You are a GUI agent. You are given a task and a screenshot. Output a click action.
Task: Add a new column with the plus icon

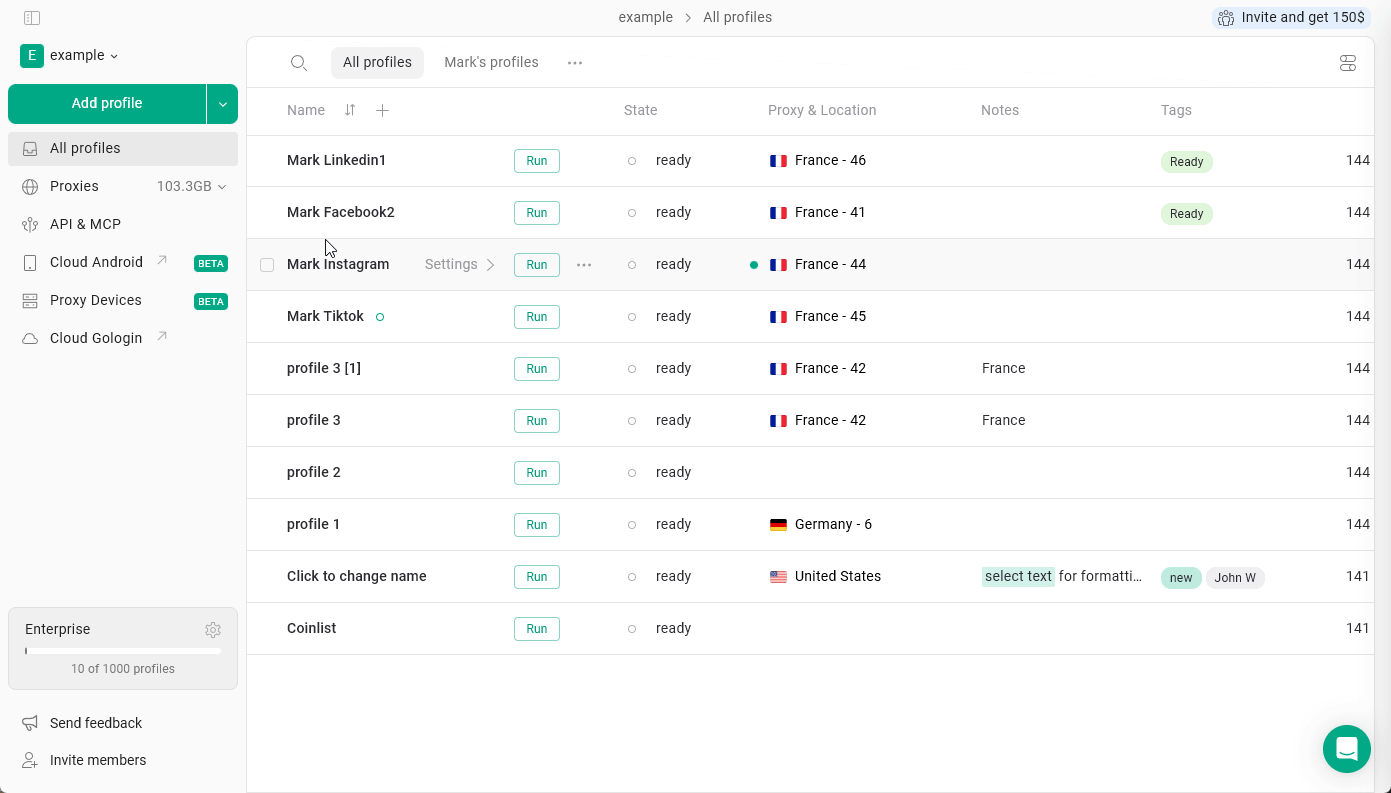click(382, 110)
